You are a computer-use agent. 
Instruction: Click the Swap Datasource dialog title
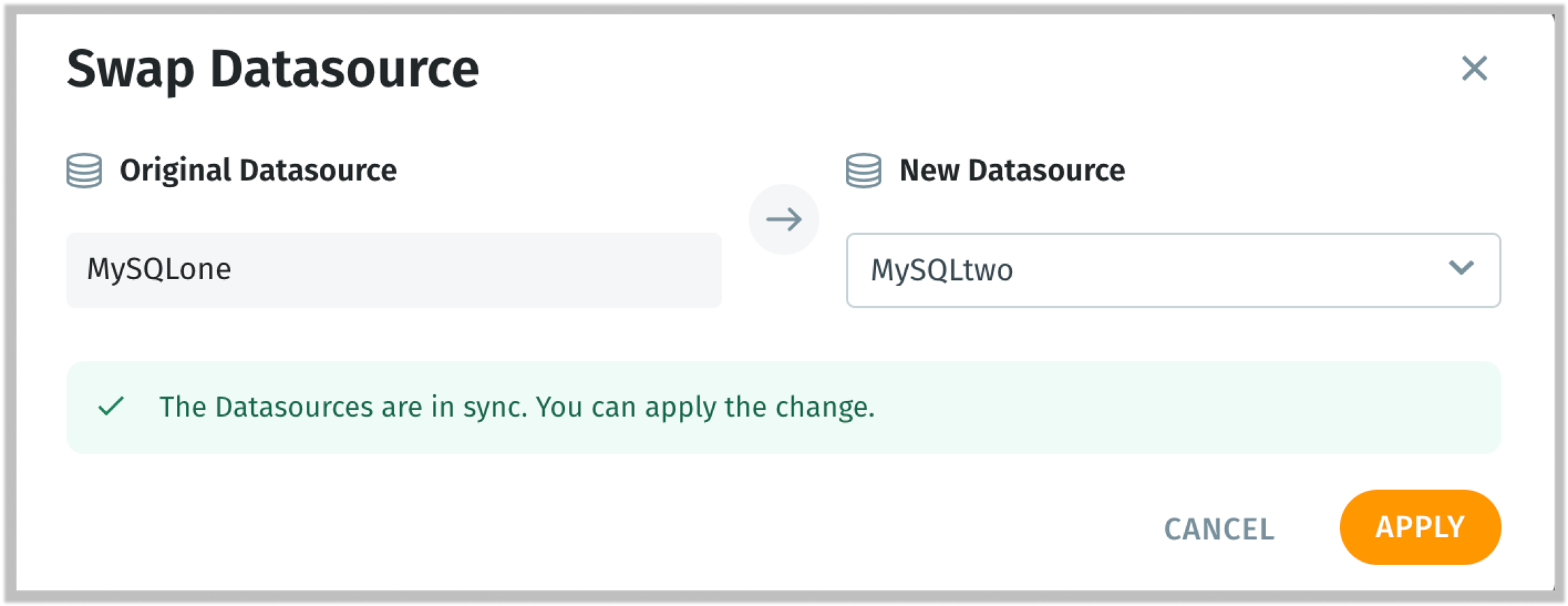click(273, 69)
